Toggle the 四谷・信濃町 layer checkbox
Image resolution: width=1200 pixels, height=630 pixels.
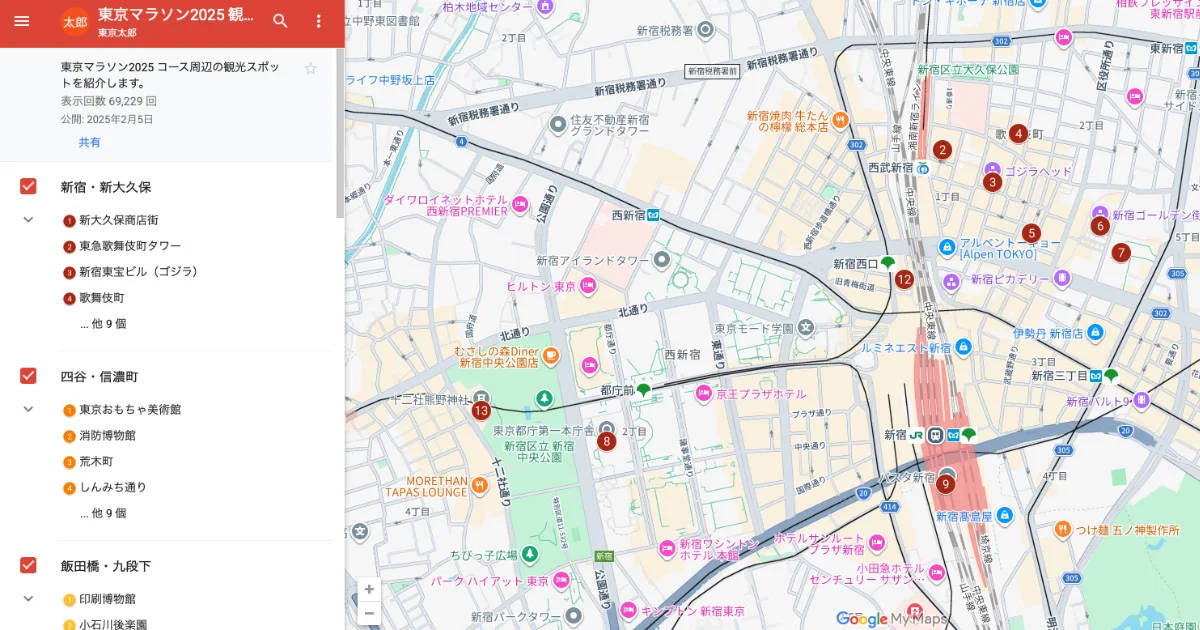tap(29, 376)
